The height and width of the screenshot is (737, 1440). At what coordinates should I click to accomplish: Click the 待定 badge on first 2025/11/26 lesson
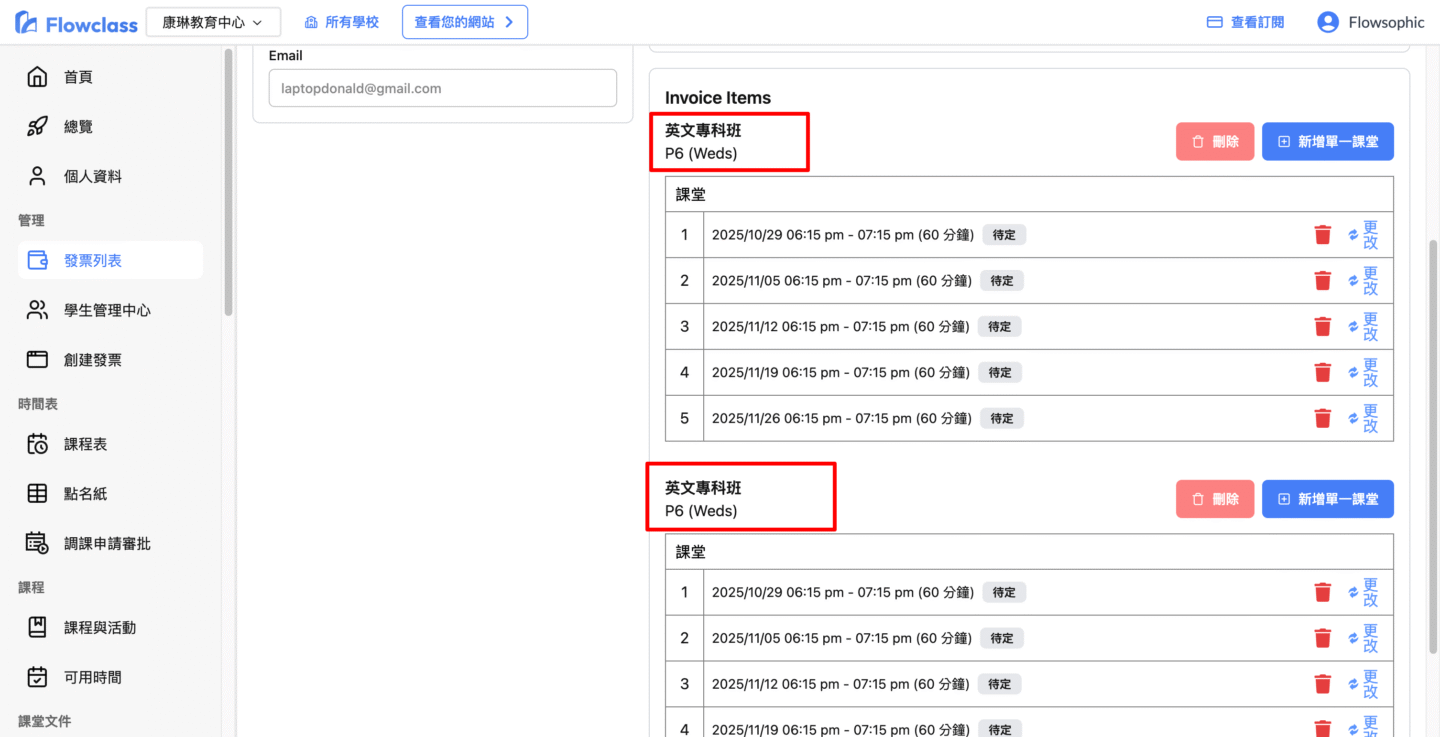(x=1001, y=418)
